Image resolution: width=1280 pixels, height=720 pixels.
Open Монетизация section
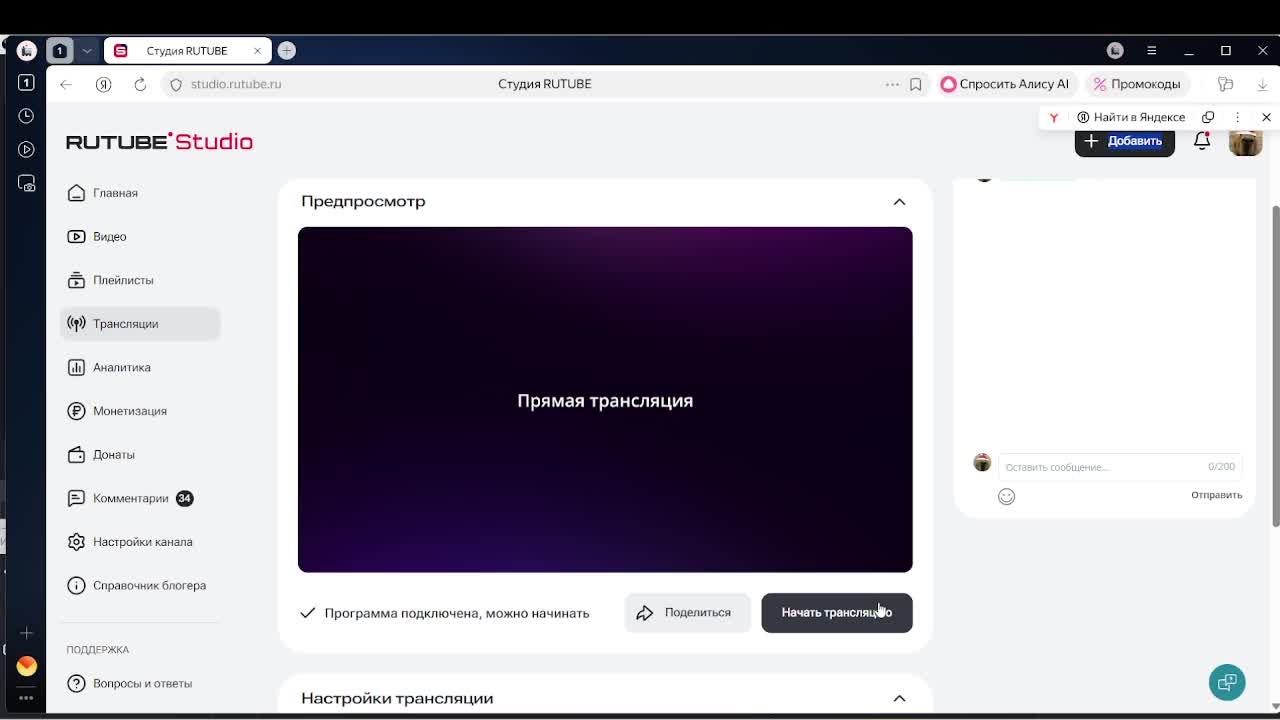[x=140, y=411]
